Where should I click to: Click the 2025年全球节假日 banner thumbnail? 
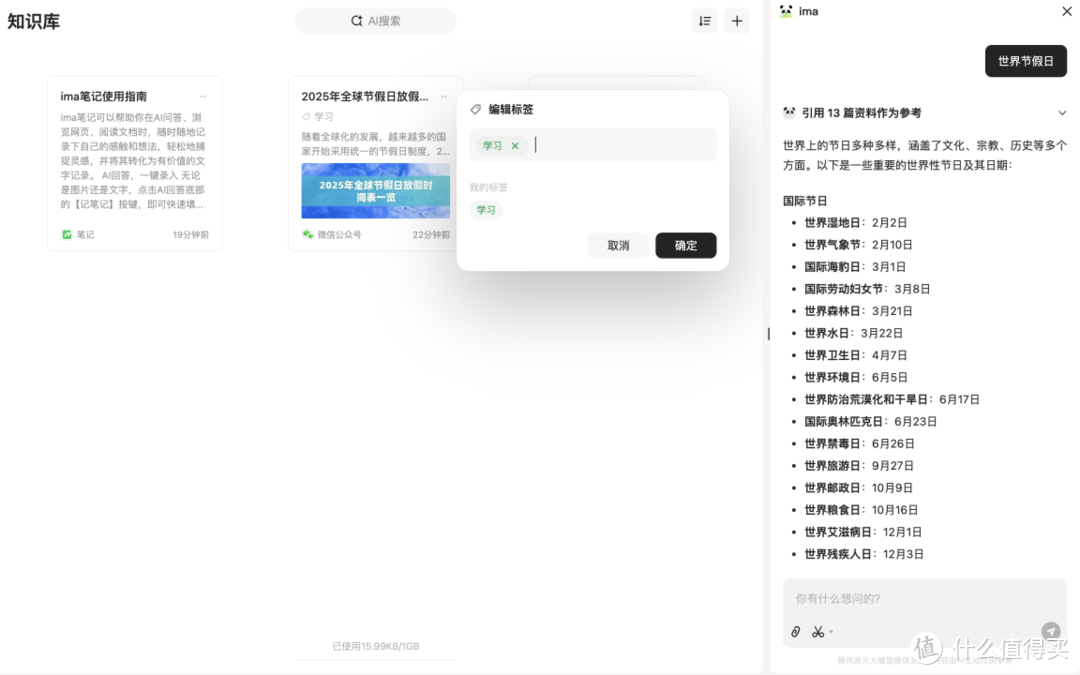375,191
